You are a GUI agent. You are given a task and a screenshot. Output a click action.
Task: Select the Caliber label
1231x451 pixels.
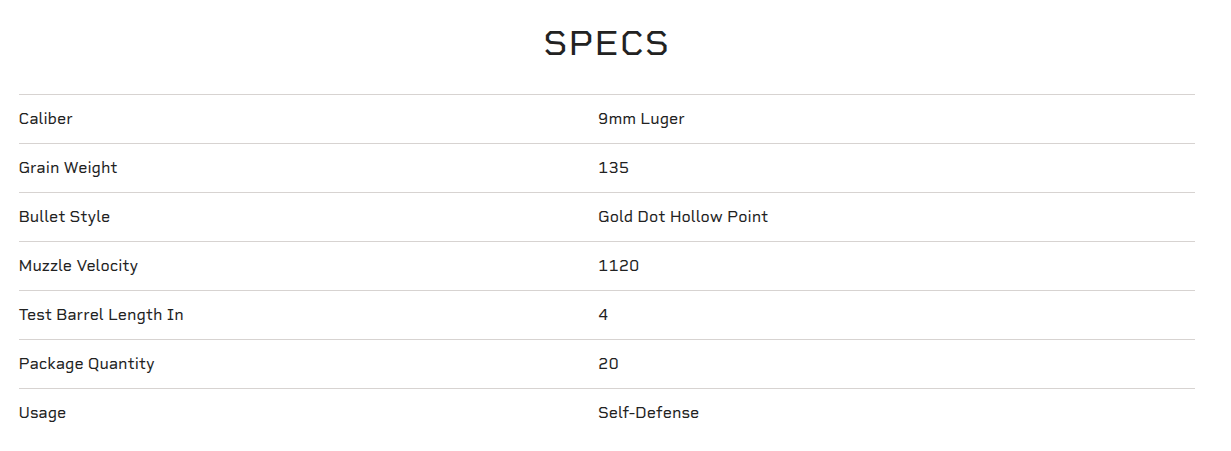pyautogui.click(x=46, y=119)
